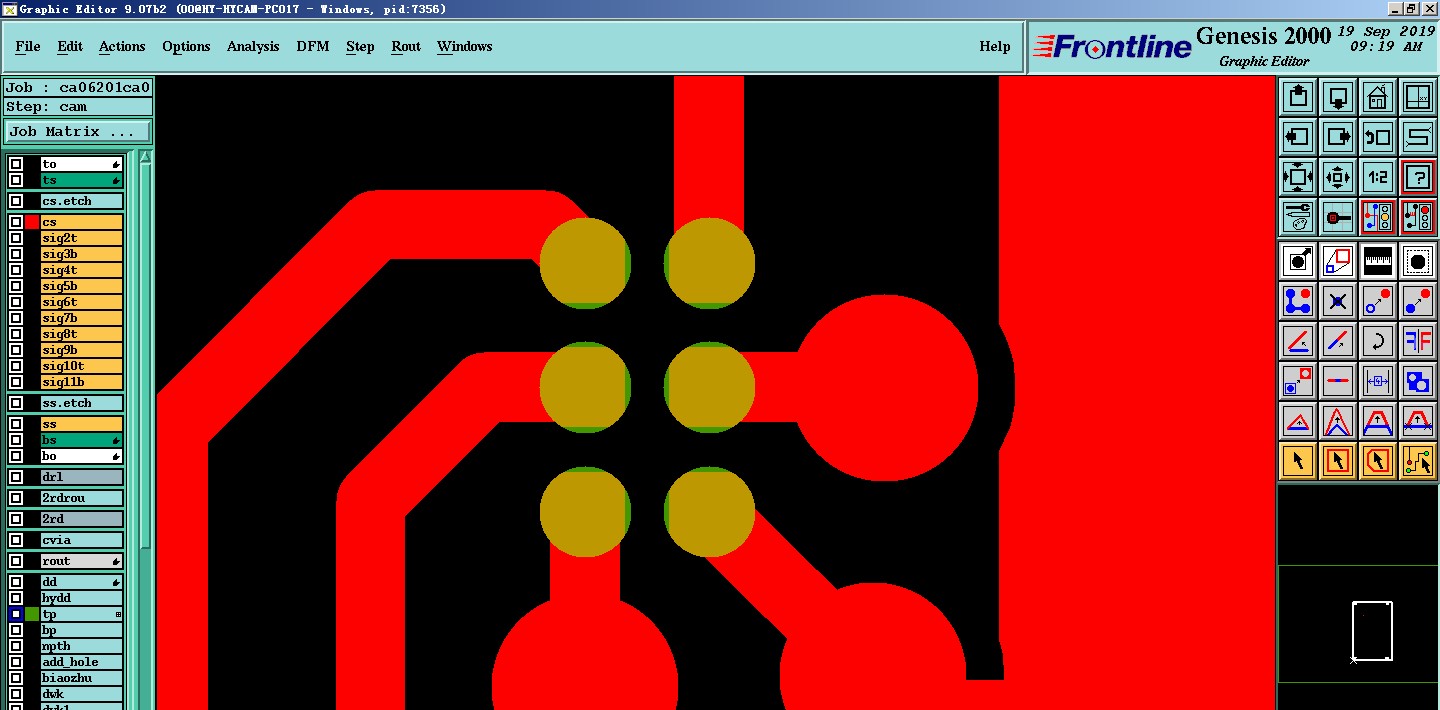Image resolution: width=1440 pixels, height=710 pixels.
Task: Toggle the checkbox for layer sig2t
Action: (x=16, y=238)
